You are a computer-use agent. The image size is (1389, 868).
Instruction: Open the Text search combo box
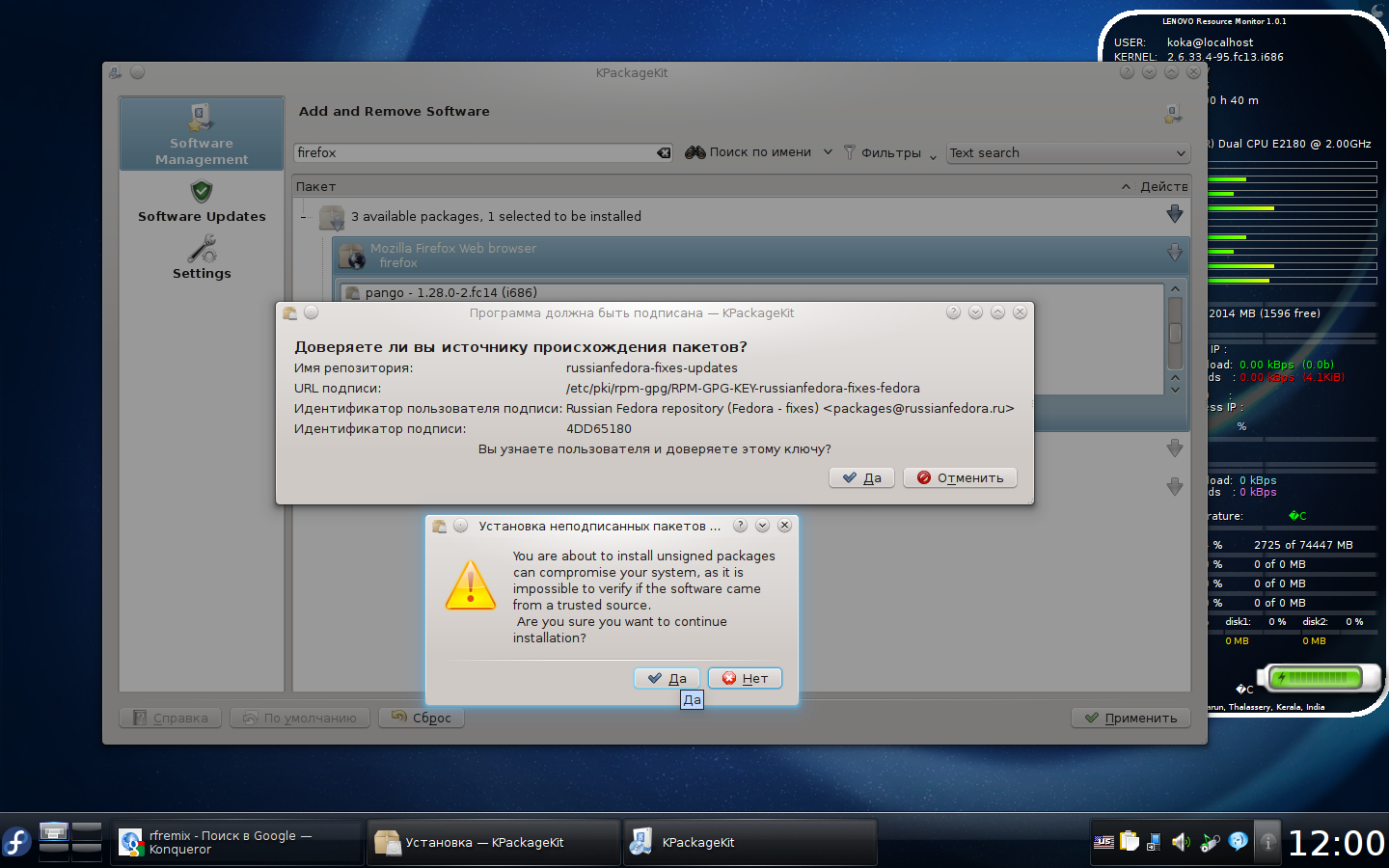(1068, 152)
